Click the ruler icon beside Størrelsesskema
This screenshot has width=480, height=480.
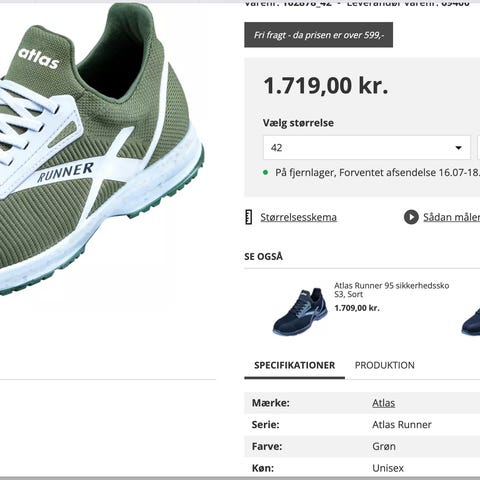249,217
